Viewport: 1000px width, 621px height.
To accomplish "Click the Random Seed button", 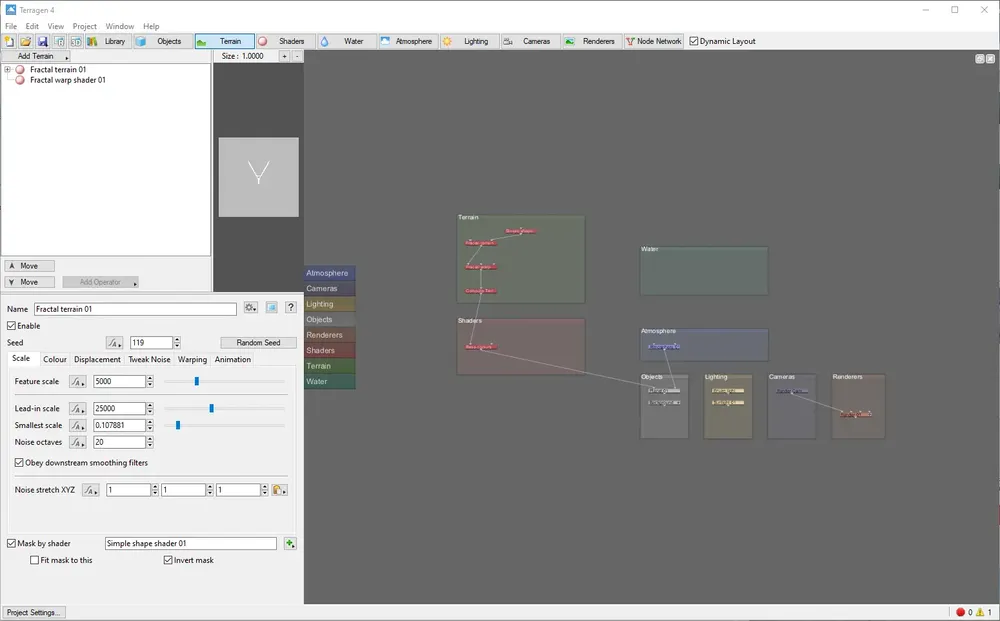I will click(x=258, y=342).
